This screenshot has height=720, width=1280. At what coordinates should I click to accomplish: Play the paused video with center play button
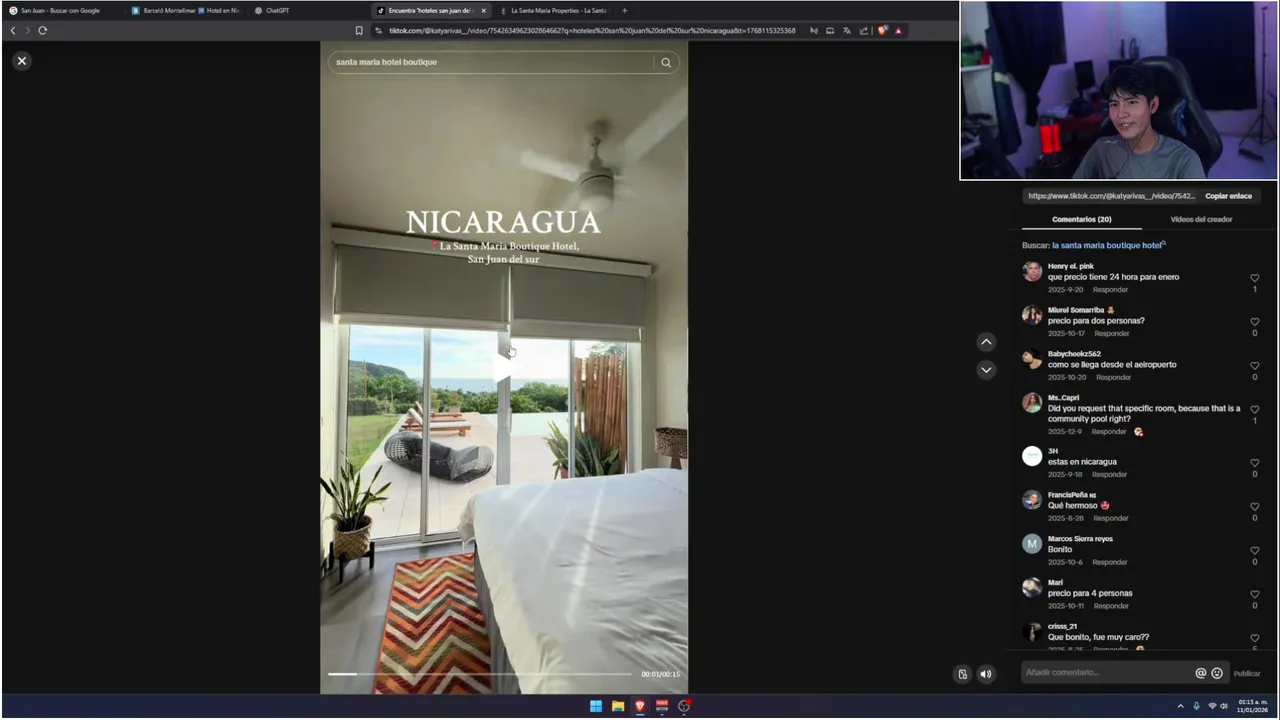point(504,368)
